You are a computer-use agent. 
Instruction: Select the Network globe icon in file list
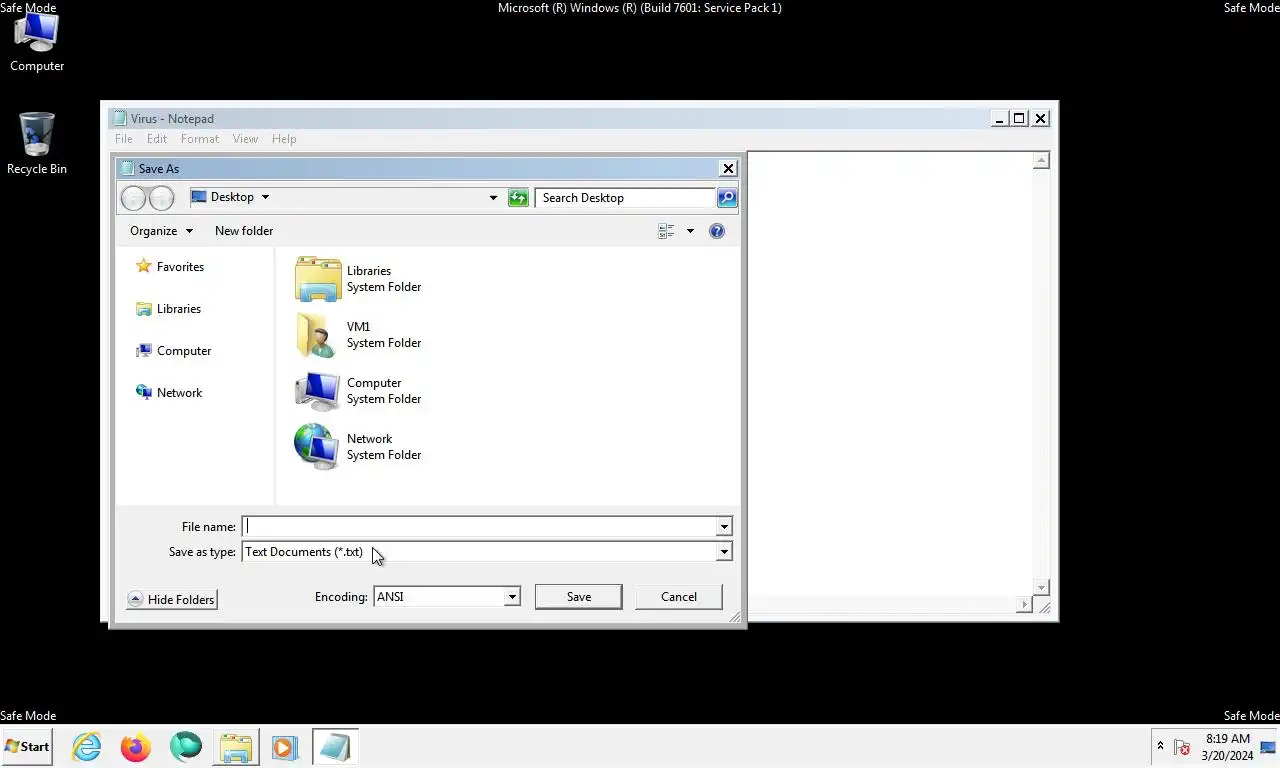coord(318,447)
